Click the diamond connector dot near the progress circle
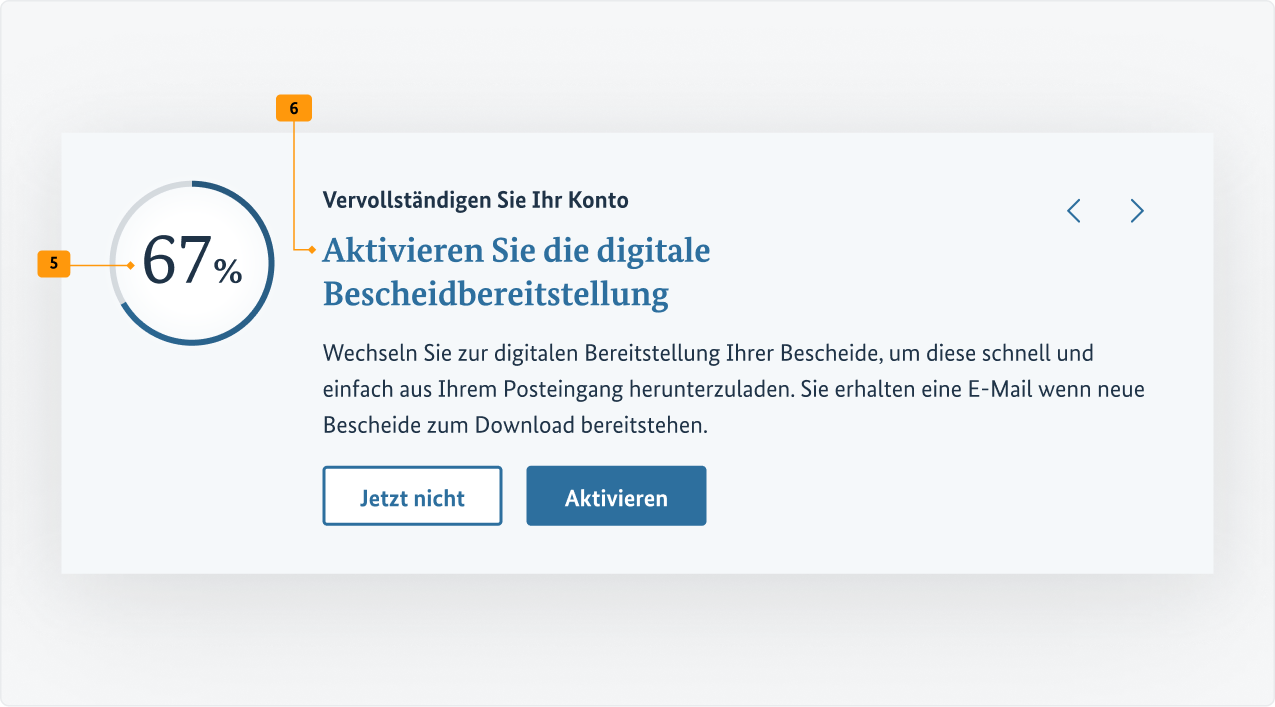This screenshot has height=707, width=1275. [131, 264]
